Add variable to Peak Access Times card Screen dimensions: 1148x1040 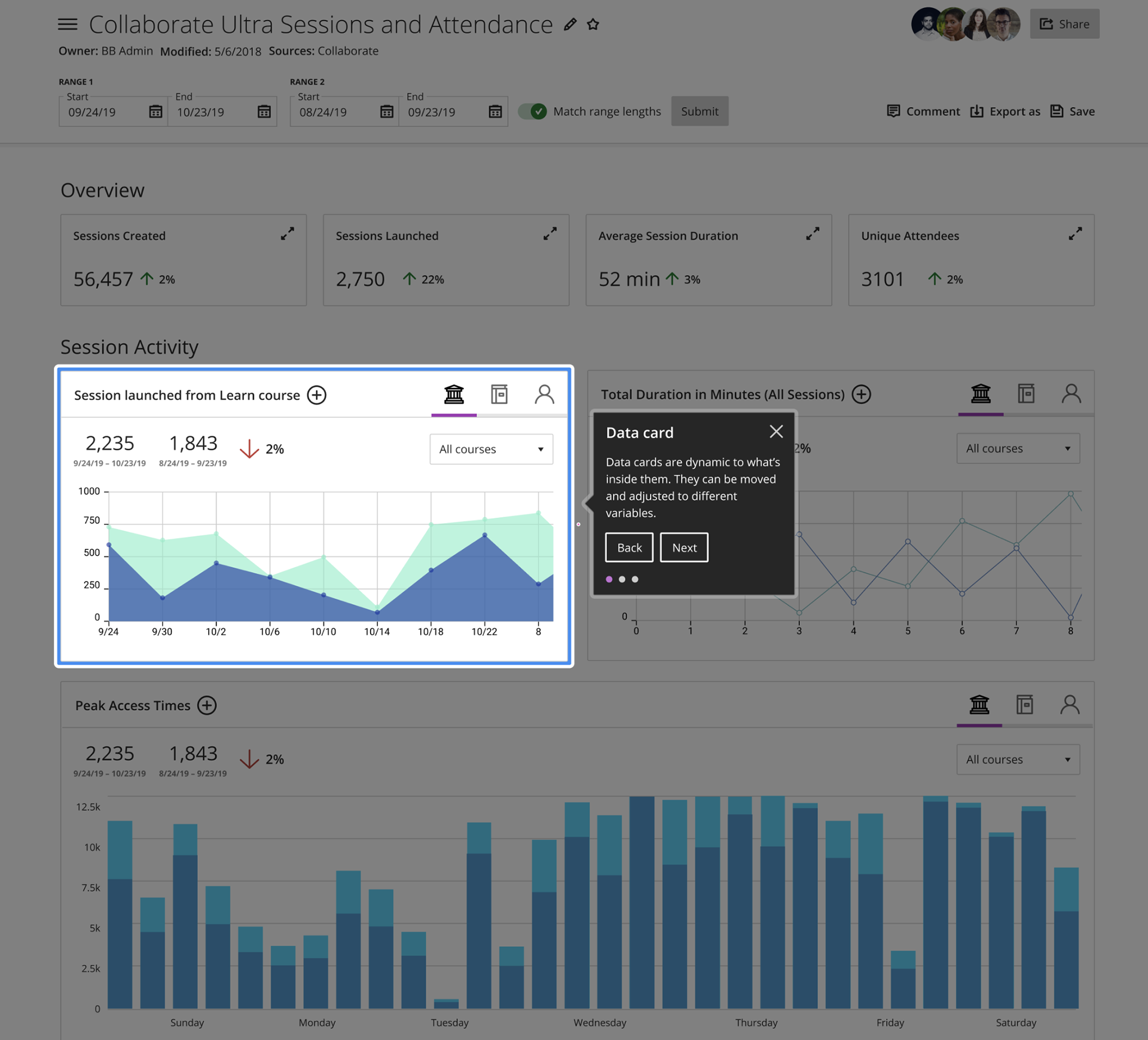[207, 705]
